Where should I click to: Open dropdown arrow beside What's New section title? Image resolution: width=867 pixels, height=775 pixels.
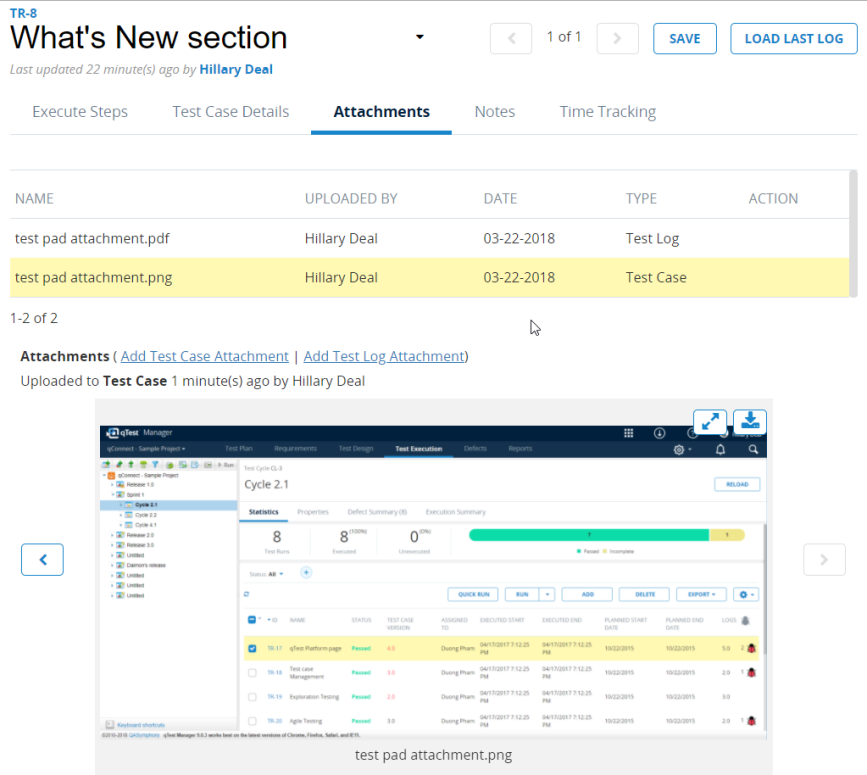pos(420,38)
